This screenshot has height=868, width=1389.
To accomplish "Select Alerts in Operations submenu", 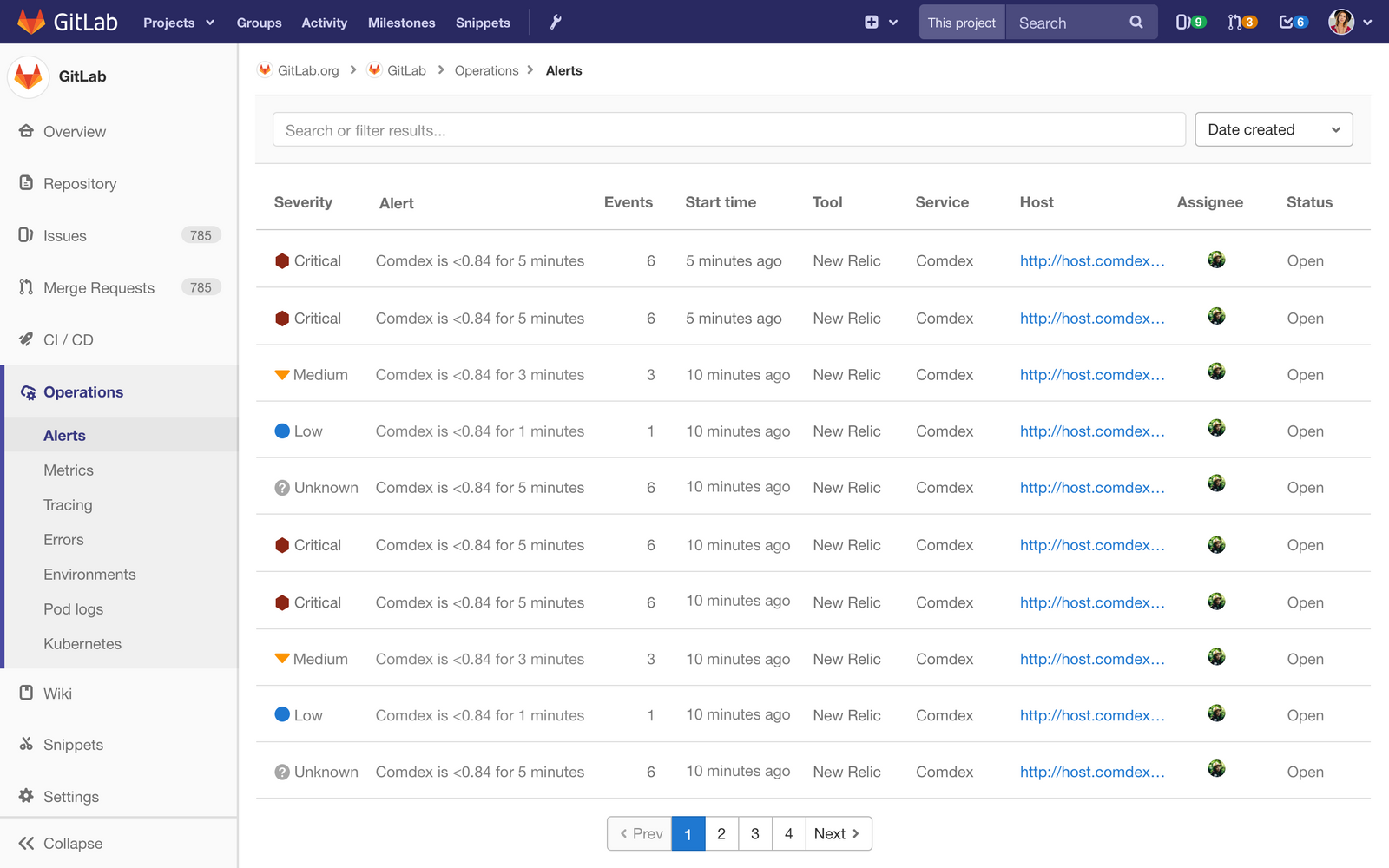I will (64, 436).
